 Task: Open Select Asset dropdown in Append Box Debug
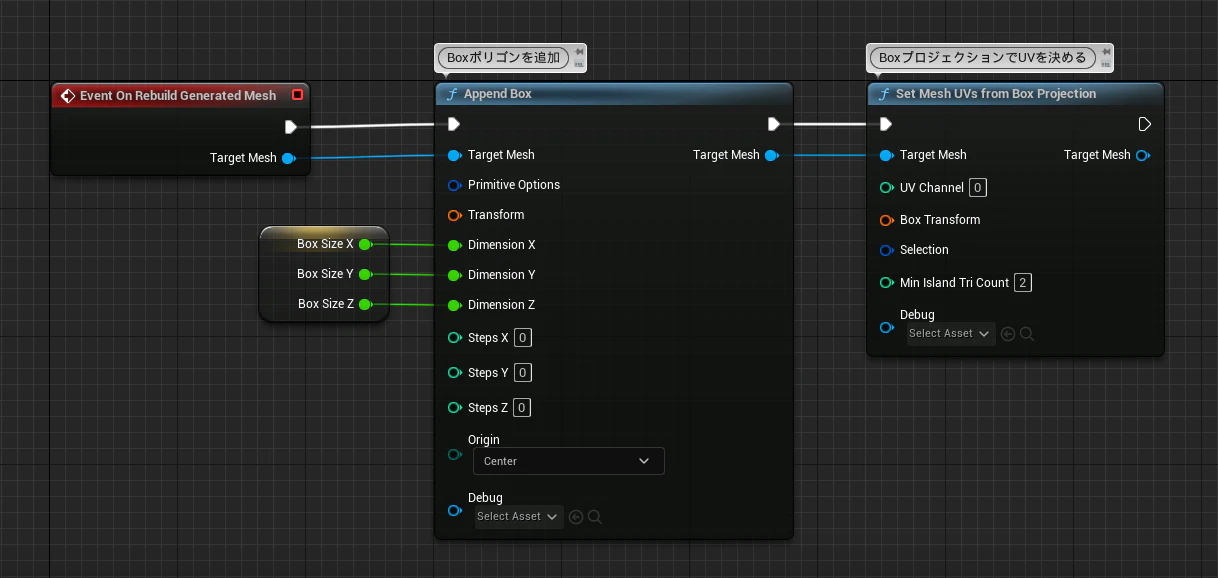point(518,517)
